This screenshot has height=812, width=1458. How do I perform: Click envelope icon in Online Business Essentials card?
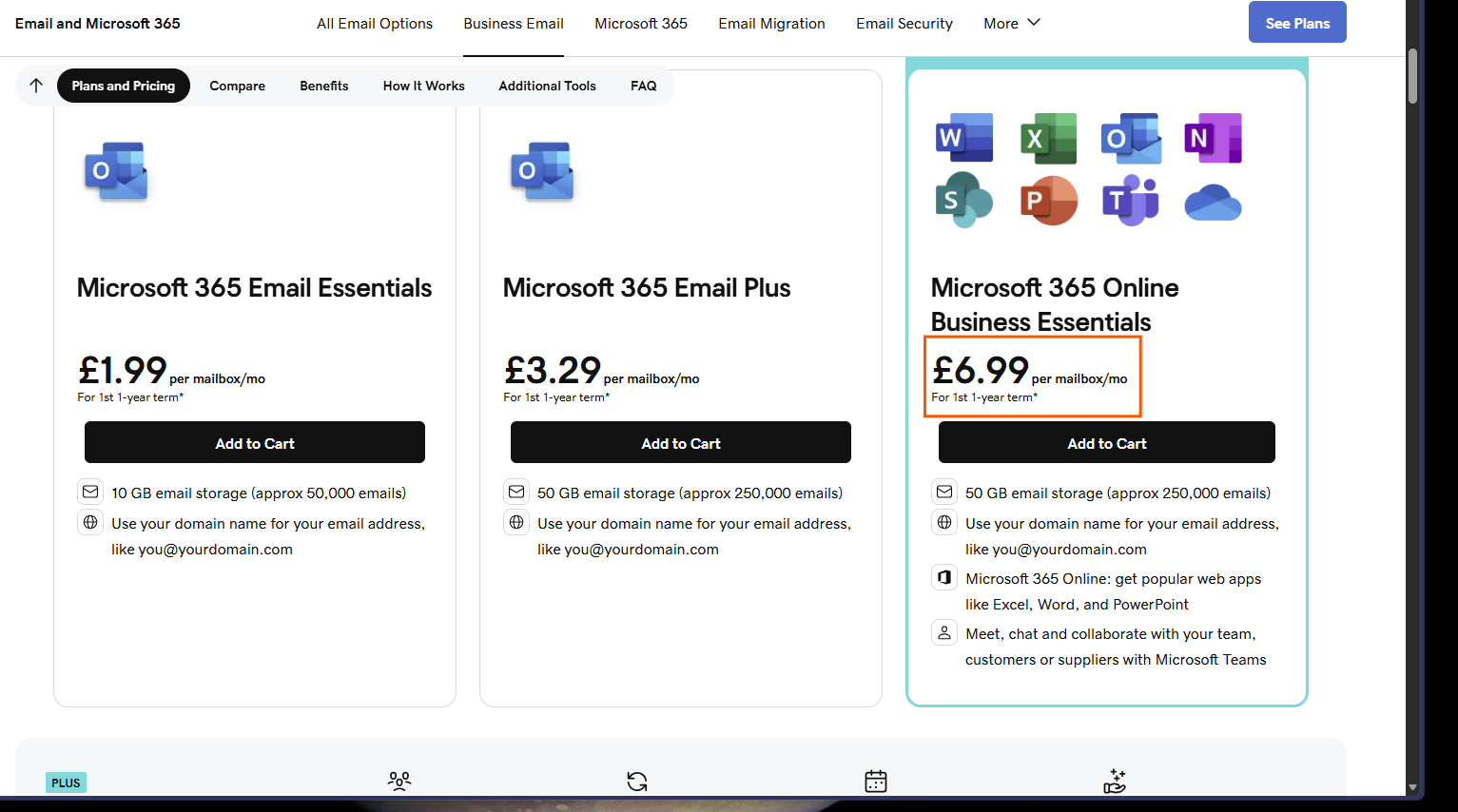[x=944, y=492]
